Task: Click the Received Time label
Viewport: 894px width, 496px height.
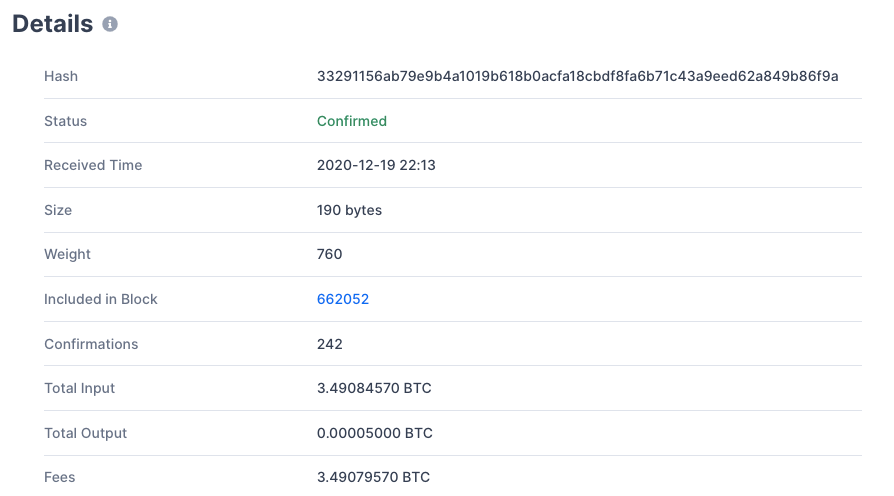Action: pyautogui.click(x=94, y=165)
